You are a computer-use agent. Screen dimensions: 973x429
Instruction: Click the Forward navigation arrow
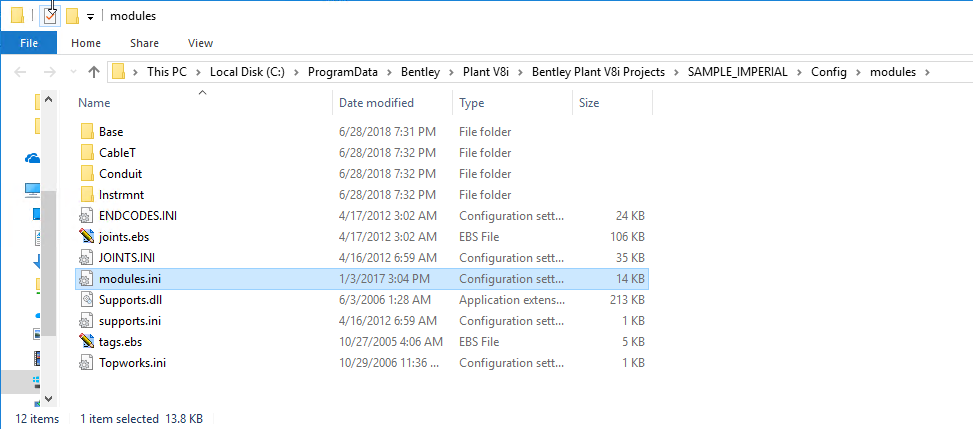50,72
